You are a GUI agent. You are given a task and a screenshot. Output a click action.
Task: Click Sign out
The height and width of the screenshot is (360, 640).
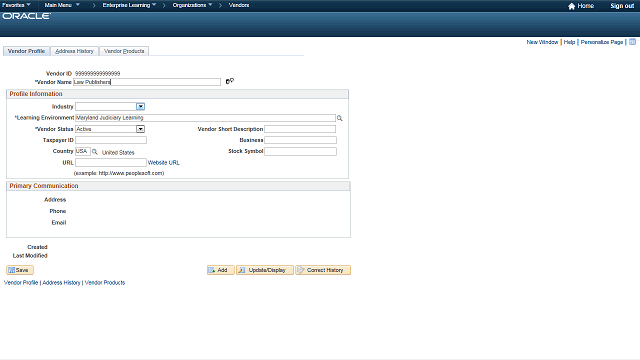pyautogui.click(x=622, y=6)
